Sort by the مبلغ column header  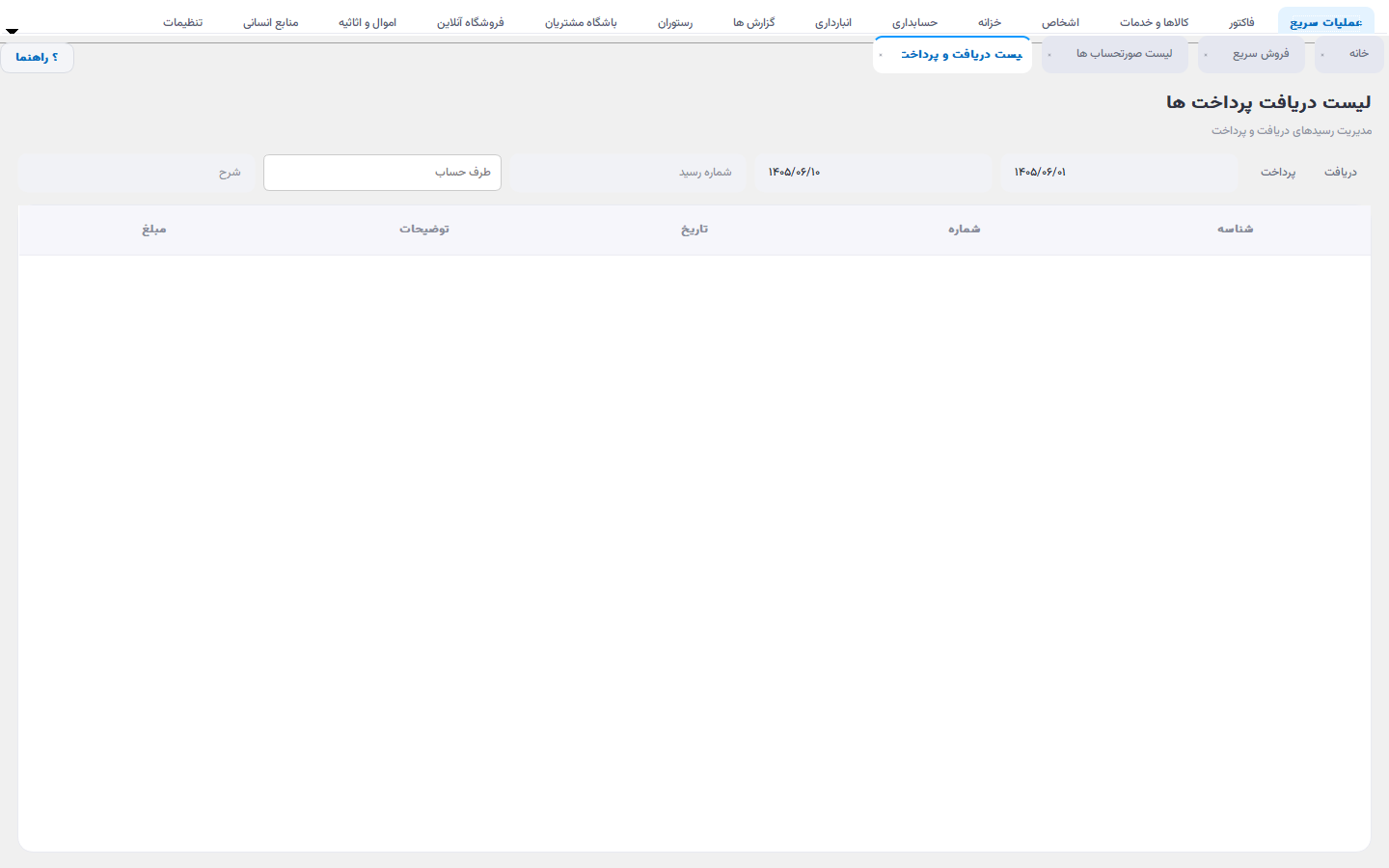pos(154,230)
